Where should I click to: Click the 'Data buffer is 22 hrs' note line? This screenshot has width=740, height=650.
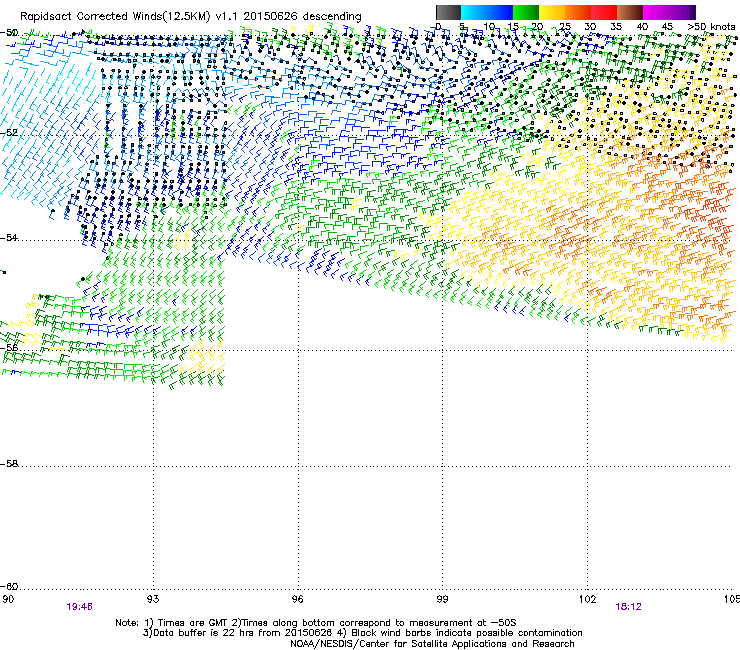(x=362, y=633)
